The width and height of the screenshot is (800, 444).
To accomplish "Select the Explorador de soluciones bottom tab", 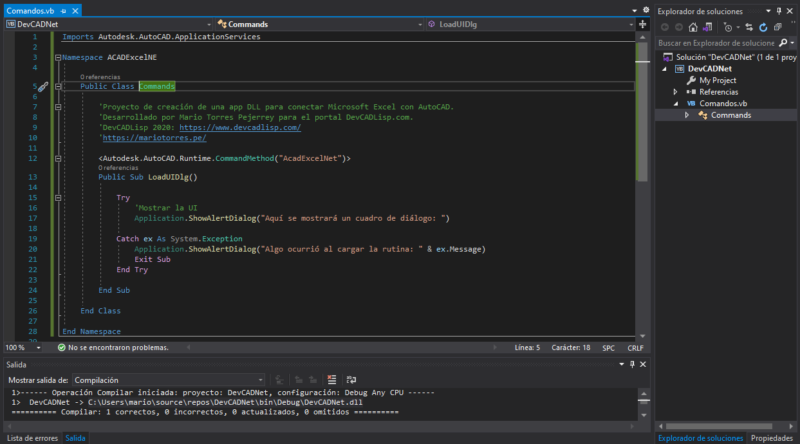I will pos(701,438).
